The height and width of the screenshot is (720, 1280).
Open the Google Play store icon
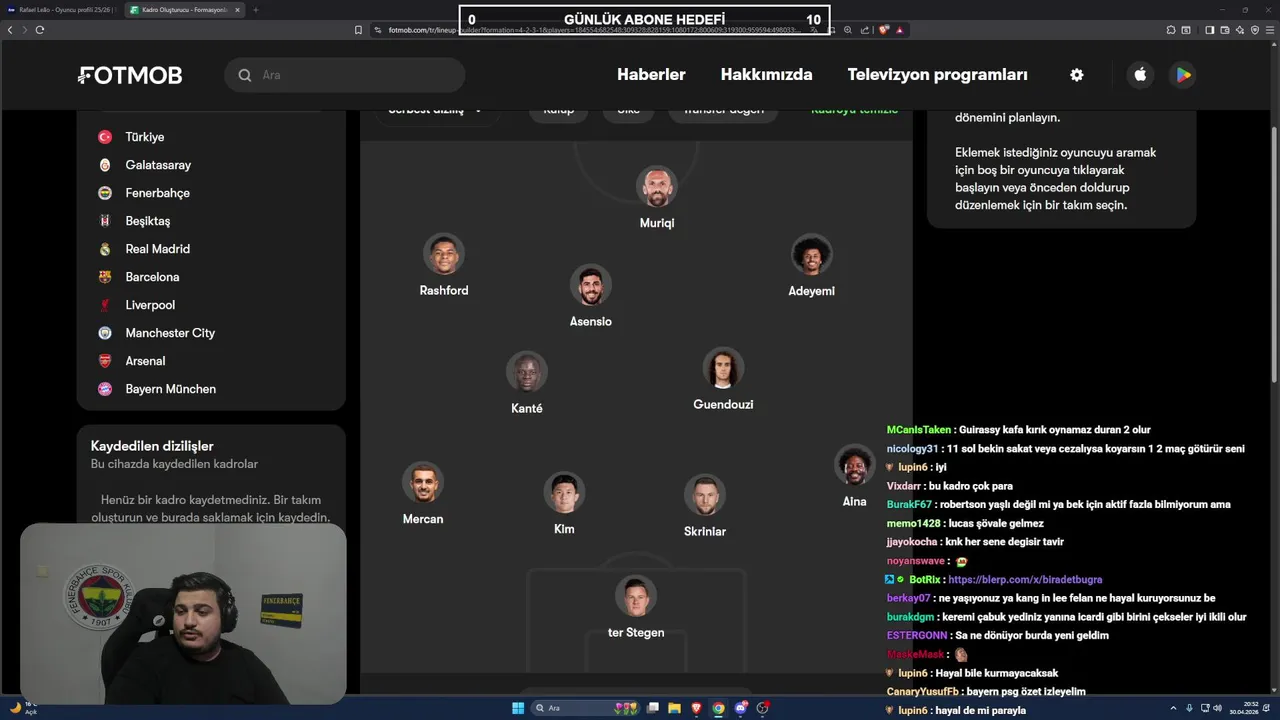(1183, 75)
